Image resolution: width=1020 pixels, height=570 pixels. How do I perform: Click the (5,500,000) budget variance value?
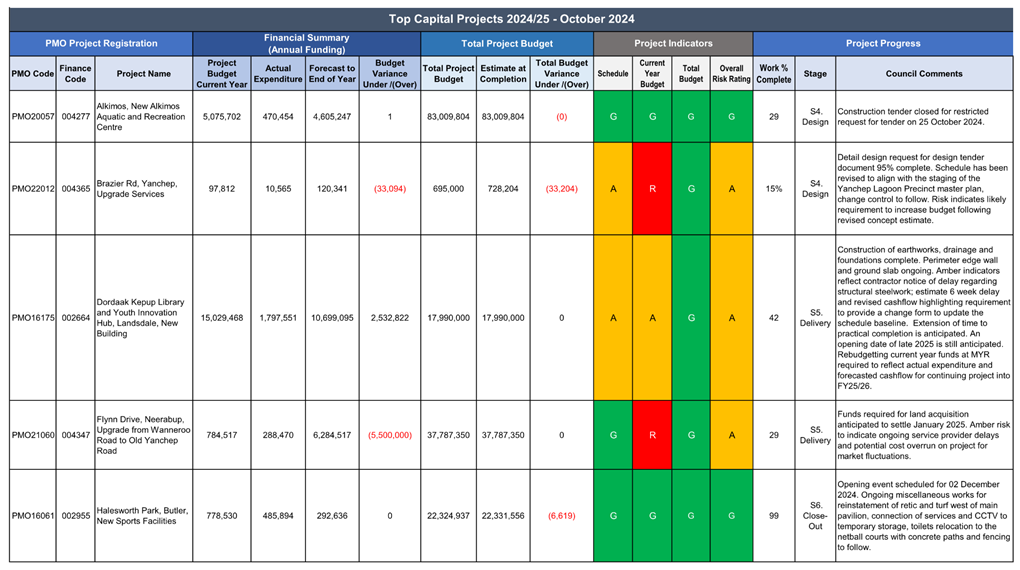coord(390,435)
